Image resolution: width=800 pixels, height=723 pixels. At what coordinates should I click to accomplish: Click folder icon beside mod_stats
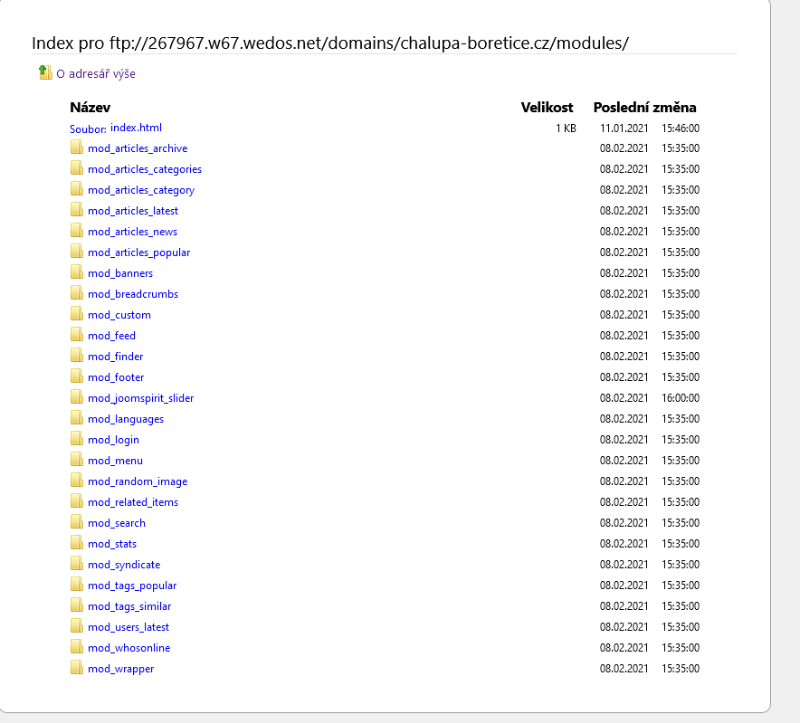click(77, 543)
